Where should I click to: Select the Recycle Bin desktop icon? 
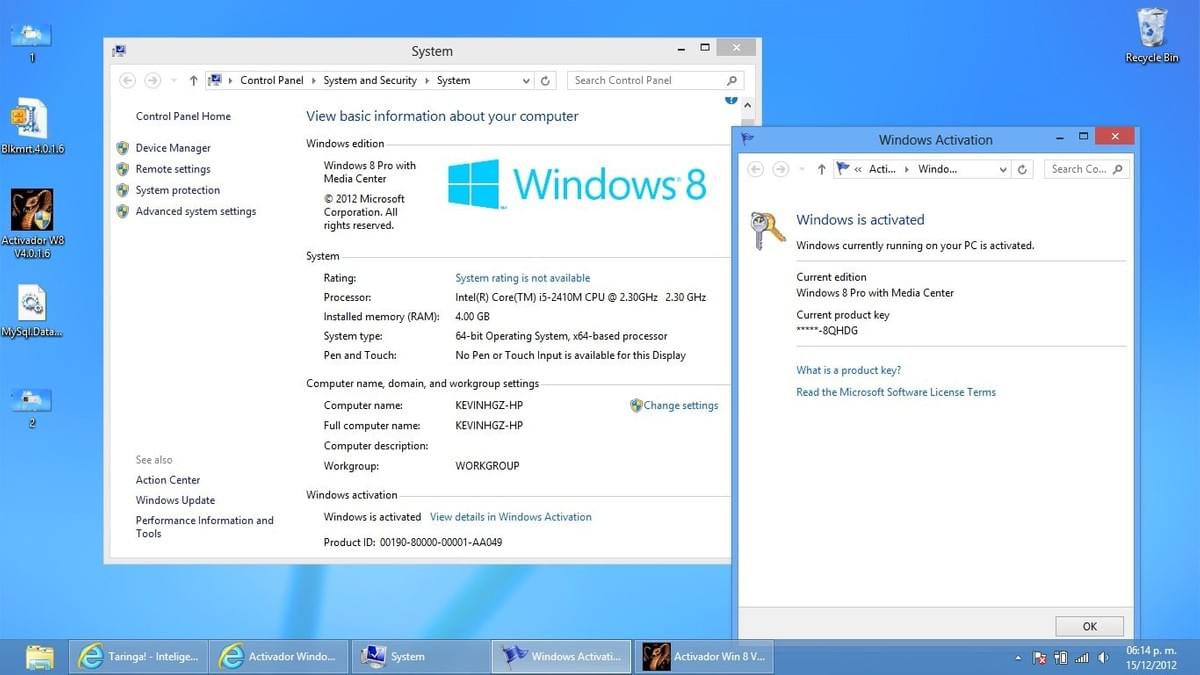1152,36
